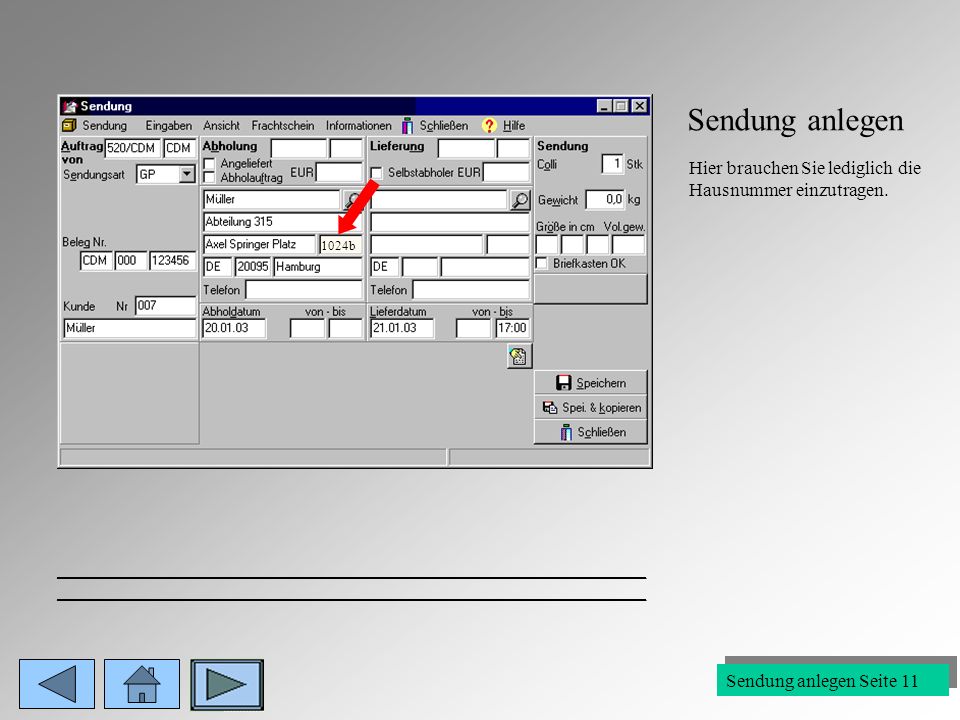
Task: Click the Speichern button
Action: 591,383
